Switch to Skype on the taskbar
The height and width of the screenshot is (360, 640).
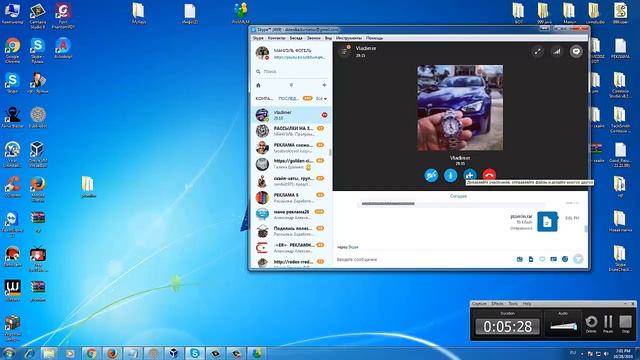pos(195,353)
